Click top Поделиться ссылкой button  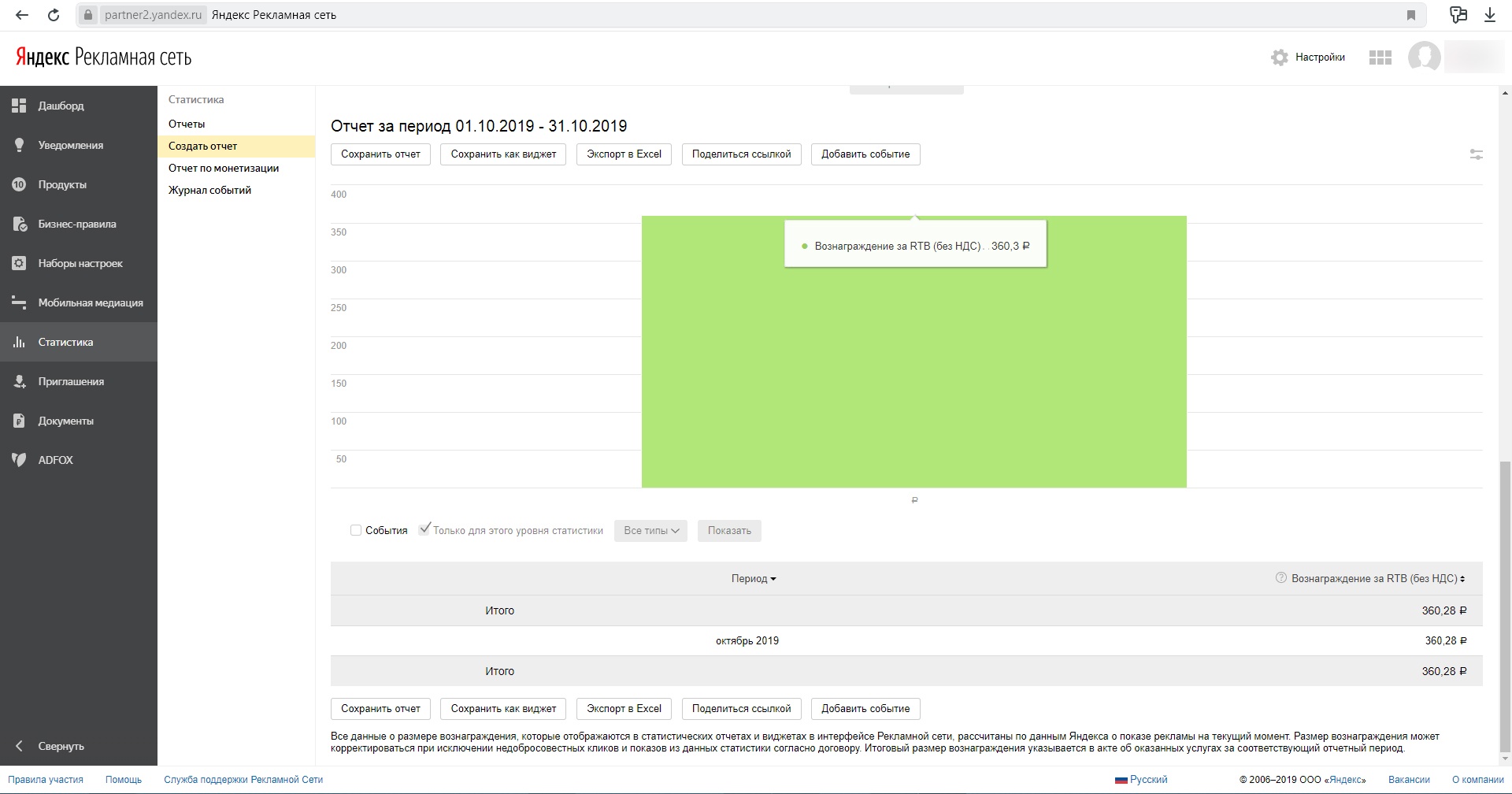(741, 154)
